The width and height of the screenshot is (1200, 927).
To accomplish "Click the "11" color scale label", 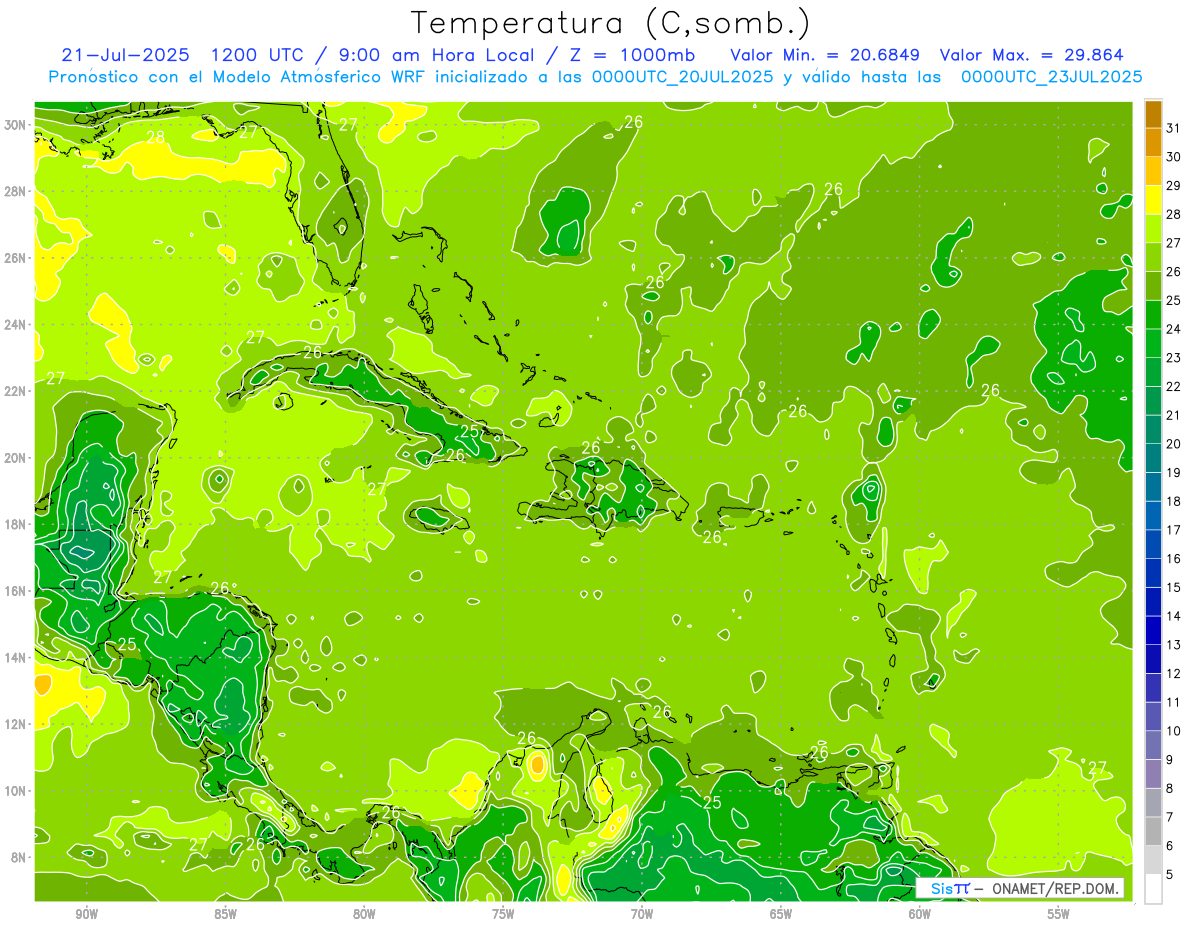I will pyautogui.click(x=1174, y=702).
